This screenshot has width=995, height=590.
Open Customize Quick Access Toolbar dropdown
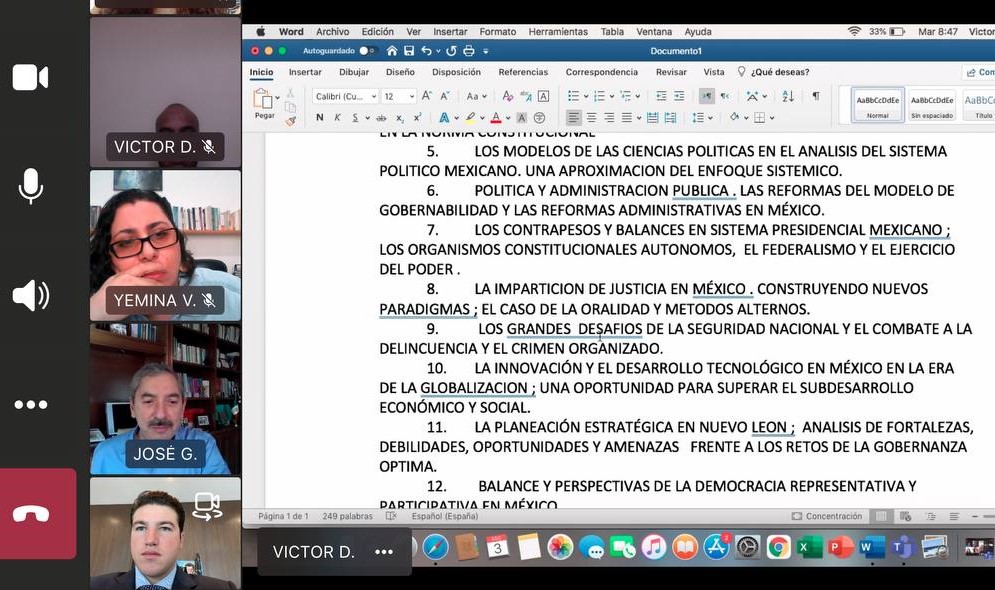point(486,51)
